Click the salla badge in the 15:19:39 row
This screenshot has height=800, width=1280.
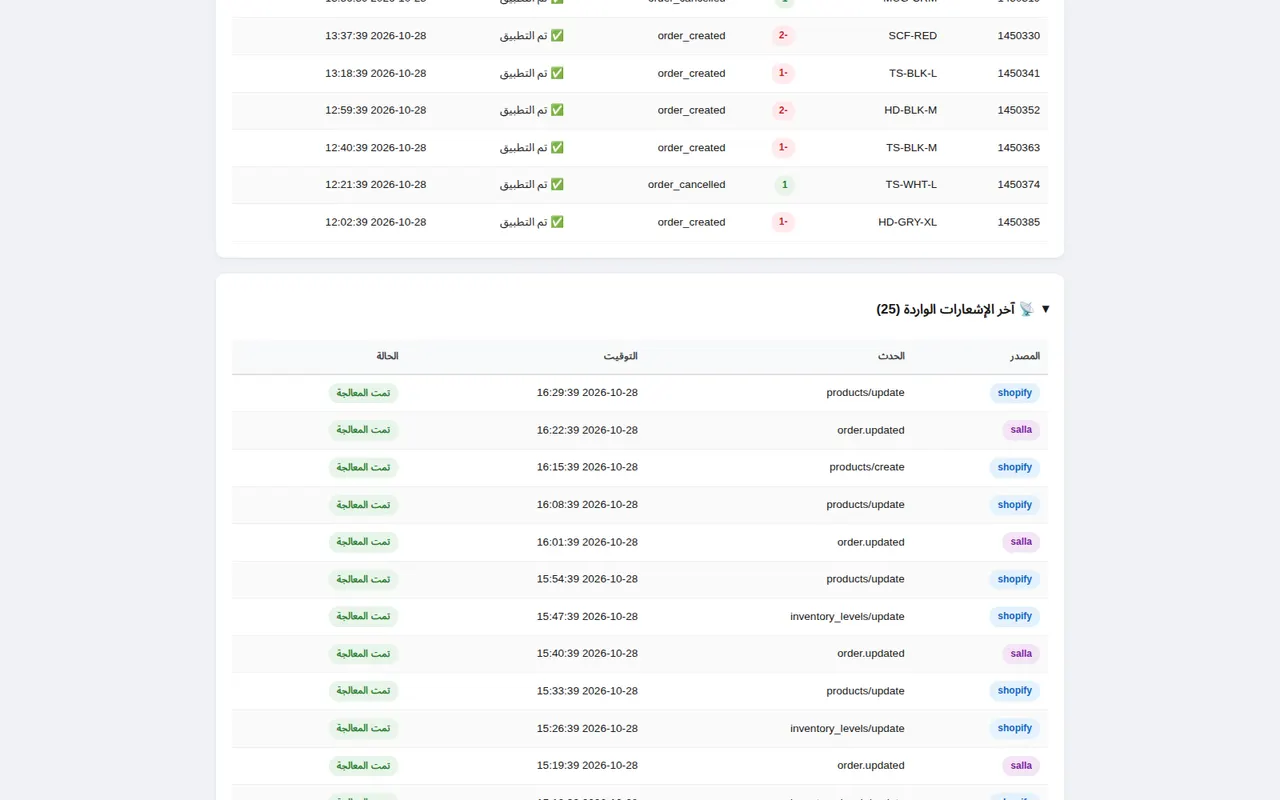1021,765
